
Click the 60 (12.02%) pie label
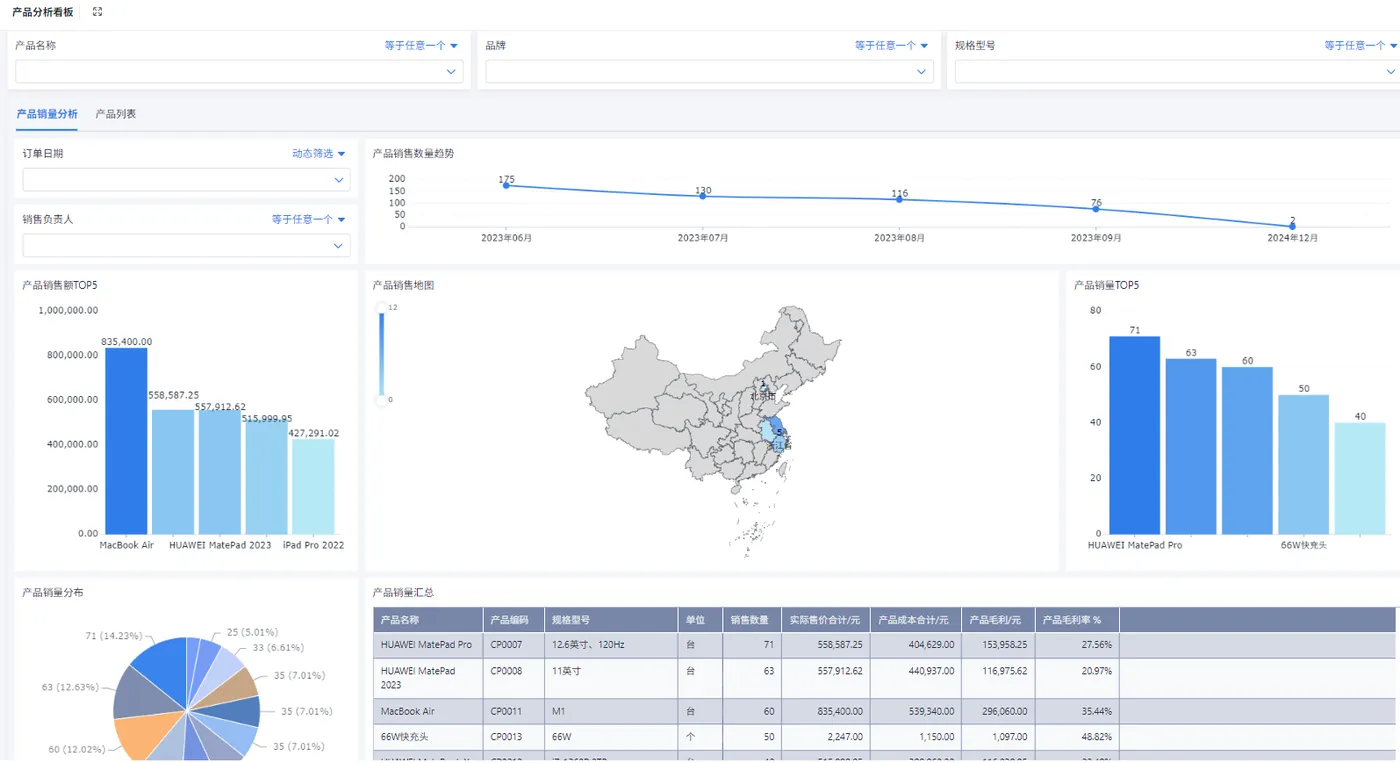(x=77, y=749)
